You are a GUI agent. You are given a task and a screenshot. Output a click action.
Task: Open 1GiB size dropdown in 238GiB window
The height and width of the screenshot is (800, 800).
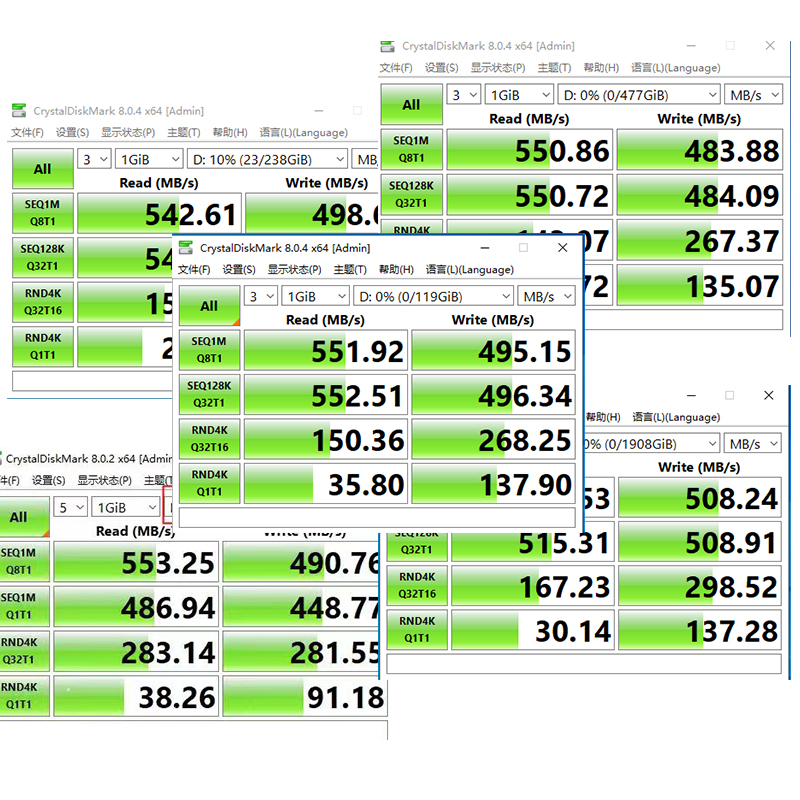(149, 160)
